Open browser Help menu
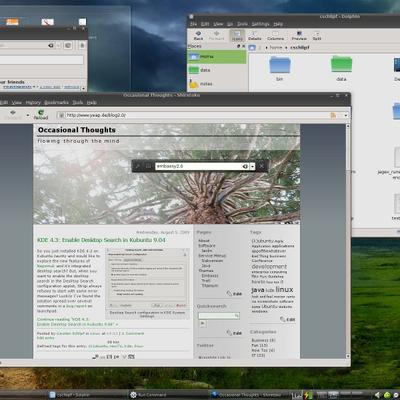Image resolution: width=400 pixels, height=400 pixels. (92, 103)
